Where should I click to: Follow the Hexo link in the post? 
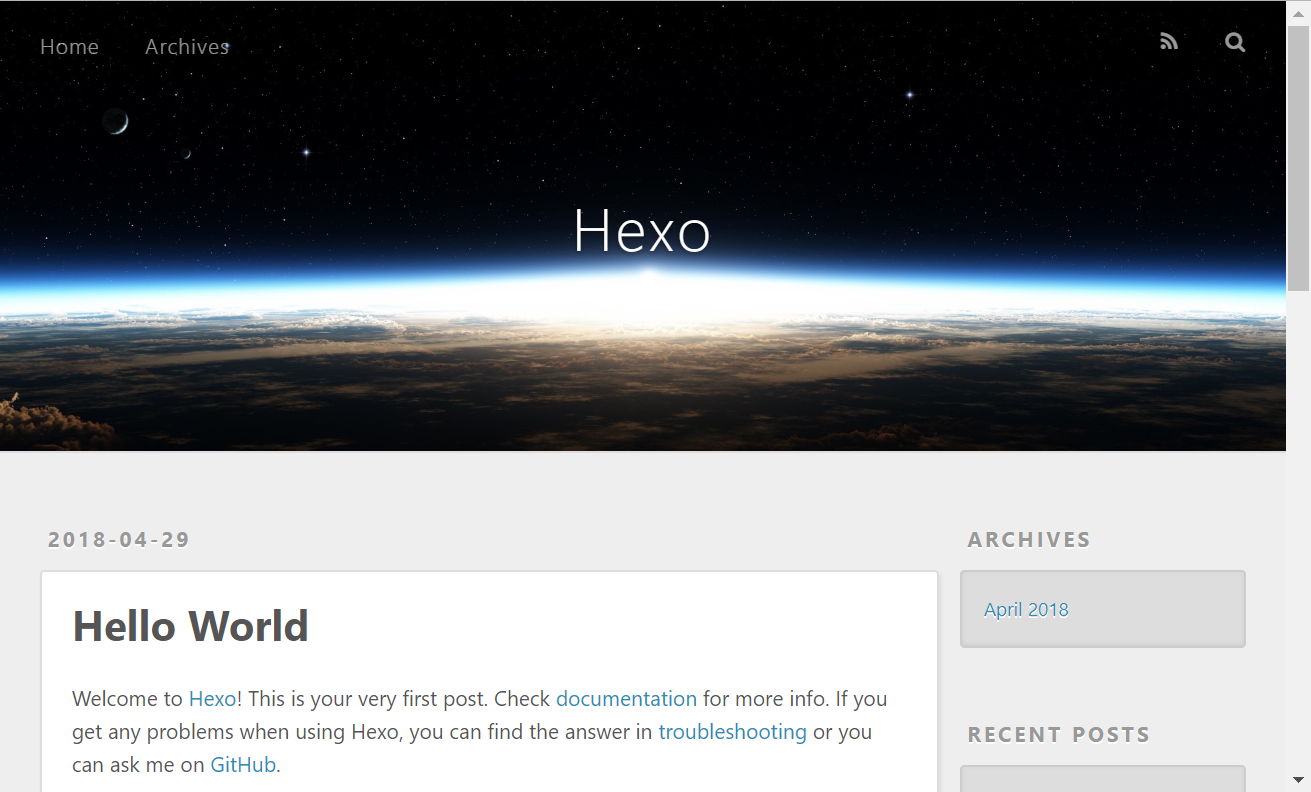coord(212,699)
